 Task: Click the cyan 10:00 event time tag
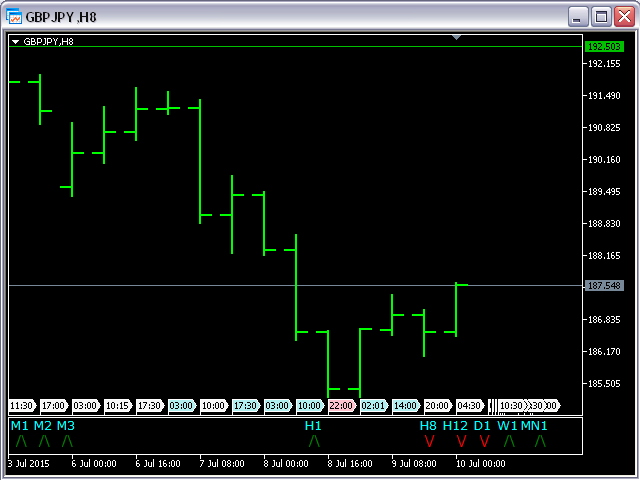[311, 406]
